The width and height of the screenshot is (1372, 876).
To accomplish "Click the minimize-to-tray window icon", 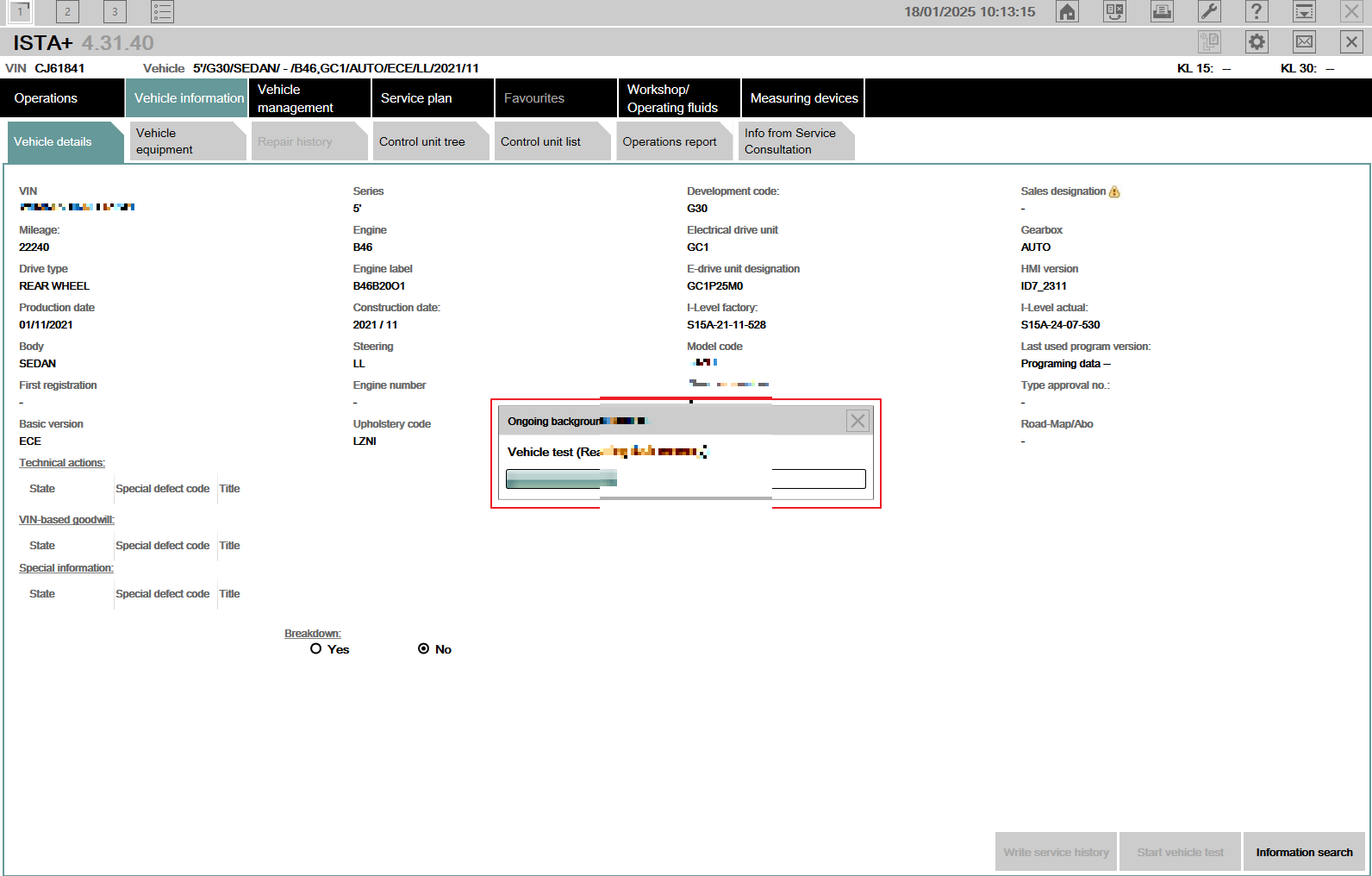I will [1304, 12].
